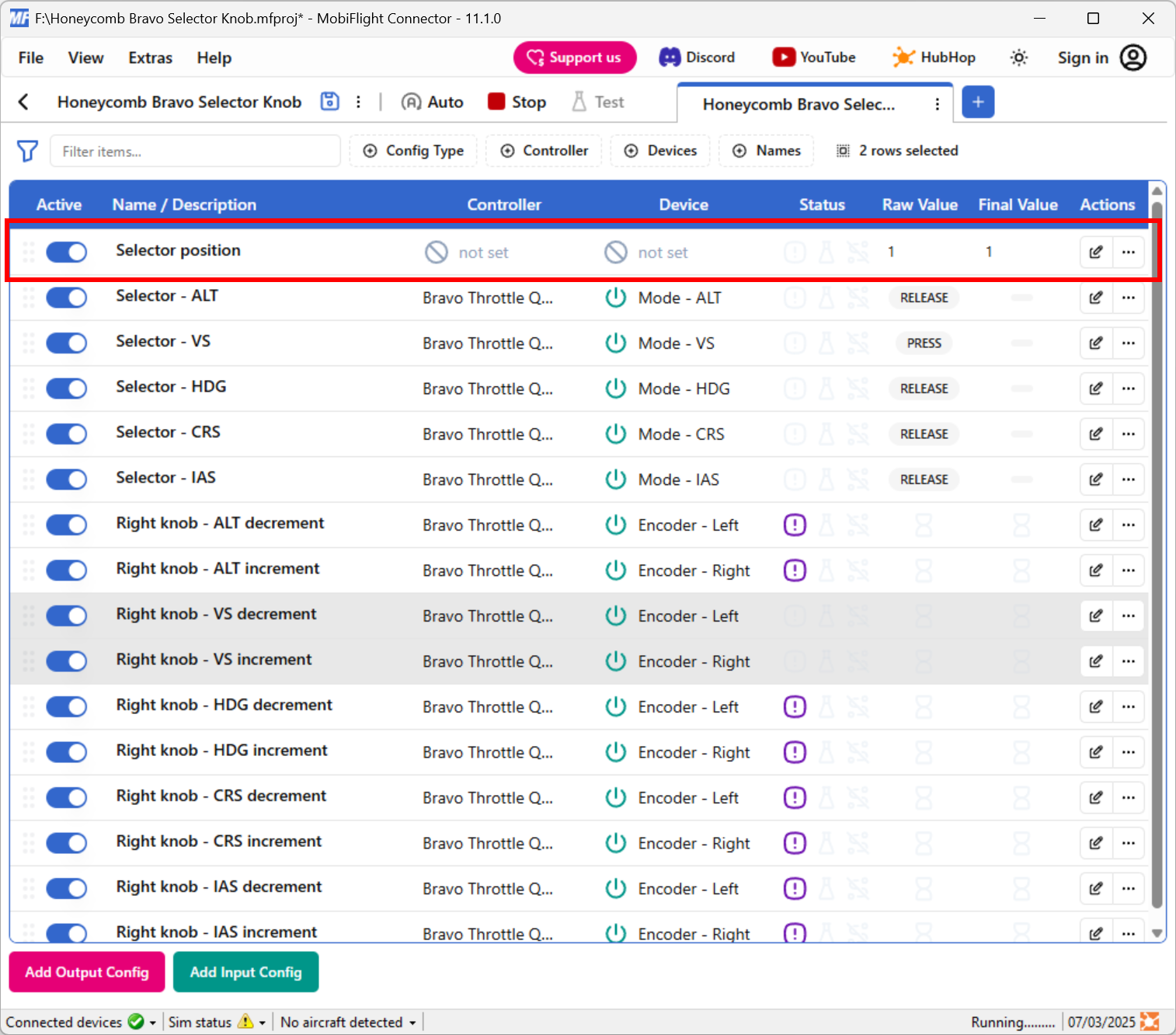Click the Filter items input field
1176x1035 pixels.
click(x=195, y=151)
